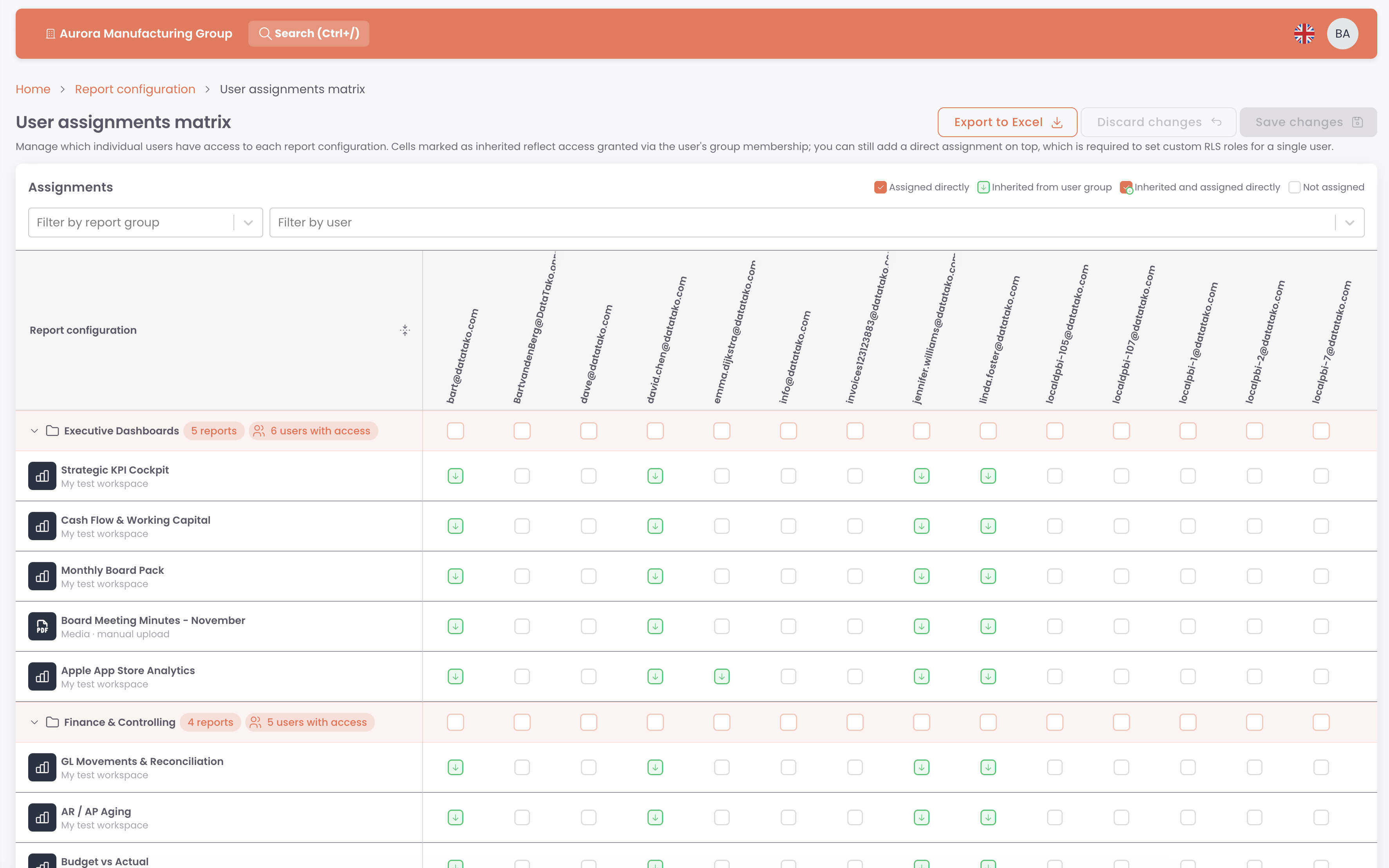The image size is (1389, 868).
Task: Click the Cash Flow & Working Capital report icon
Action: pos(42,526)
